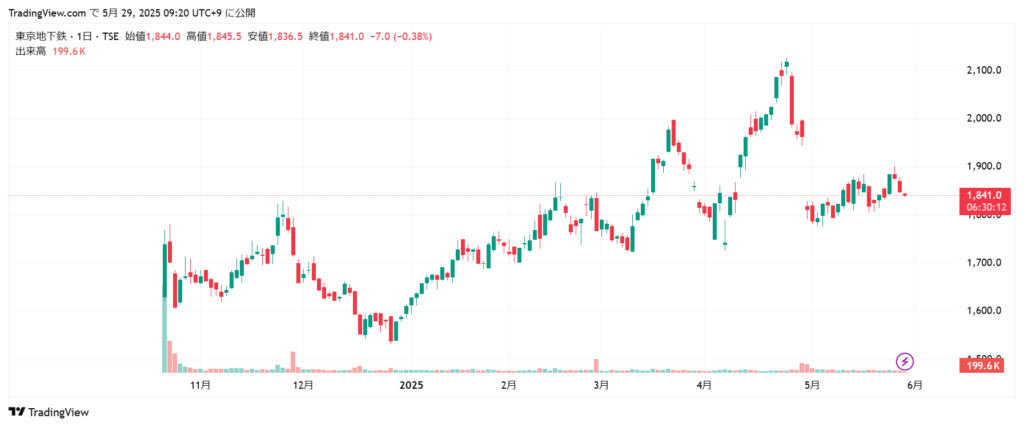Click the 出来高 volume indicator label
Image resolution: width=1024 pixels, height=427 pixels.
(30, 51)
